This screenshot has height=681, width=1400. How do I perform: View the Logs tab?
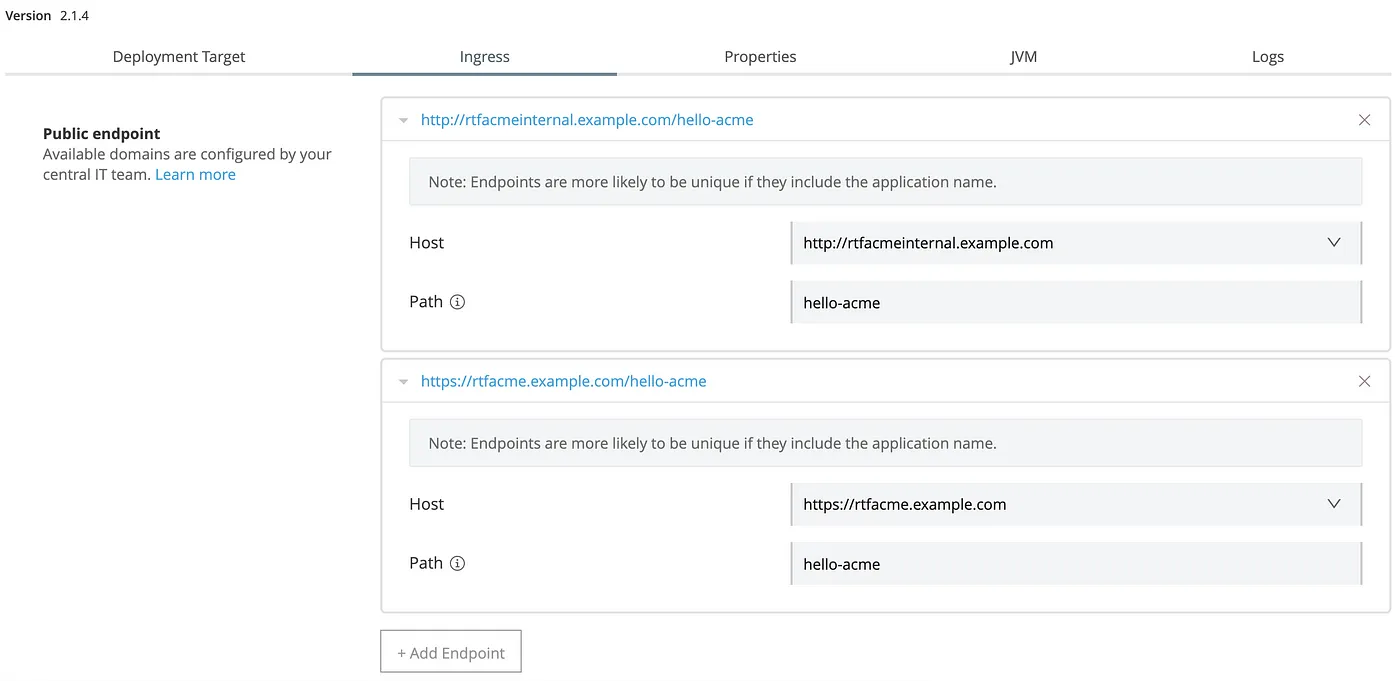[x=1267, y=57]
